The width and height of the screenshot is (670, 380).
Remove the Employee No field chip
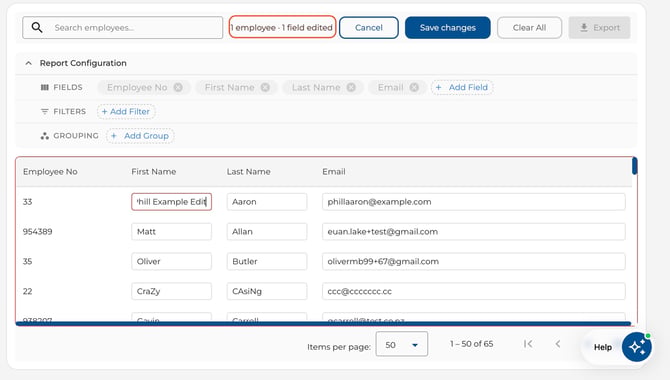[178, 87]
